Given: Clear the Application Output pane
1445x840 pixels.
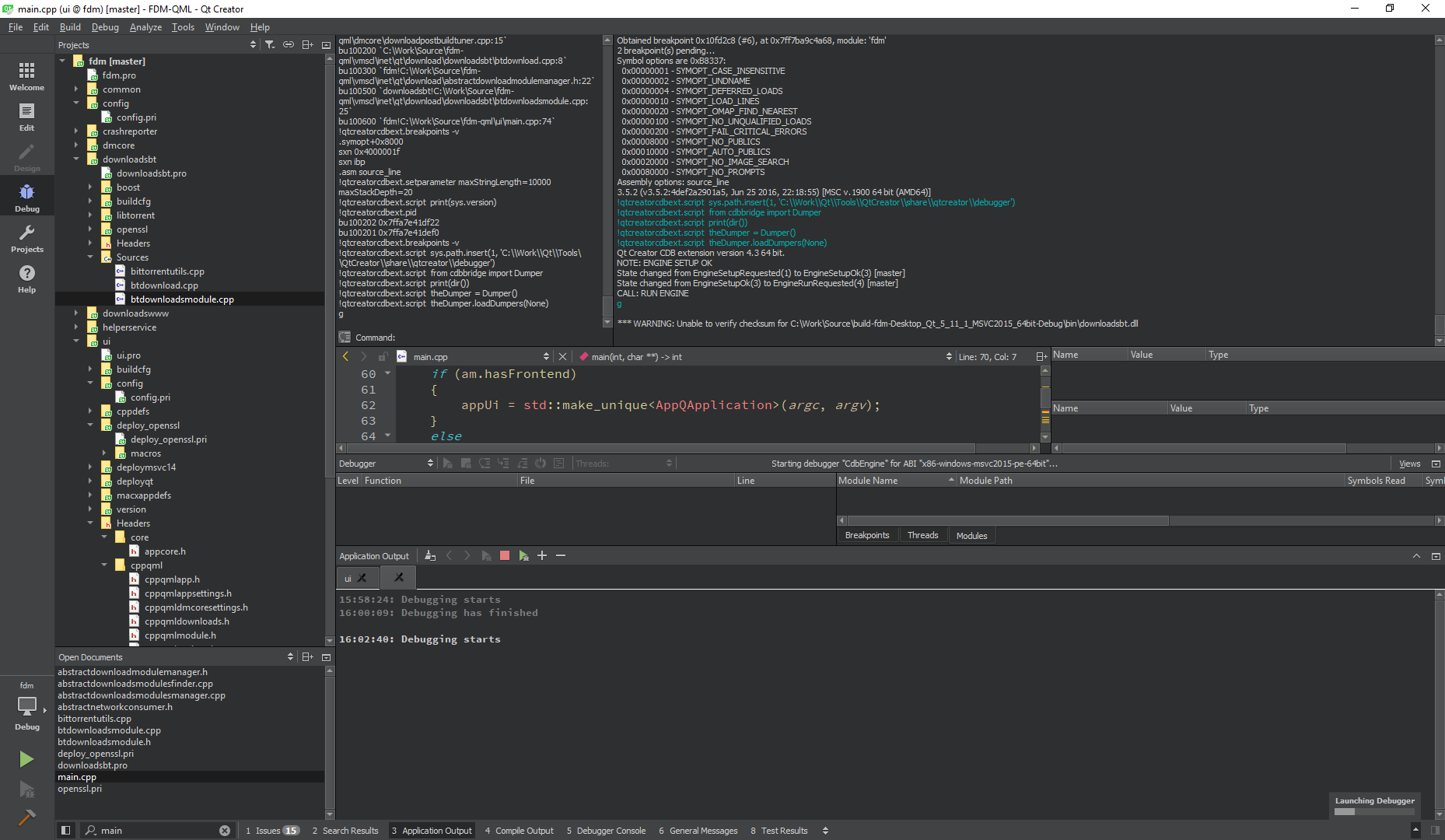Looking at the screenshot, I should coord(430,555).
